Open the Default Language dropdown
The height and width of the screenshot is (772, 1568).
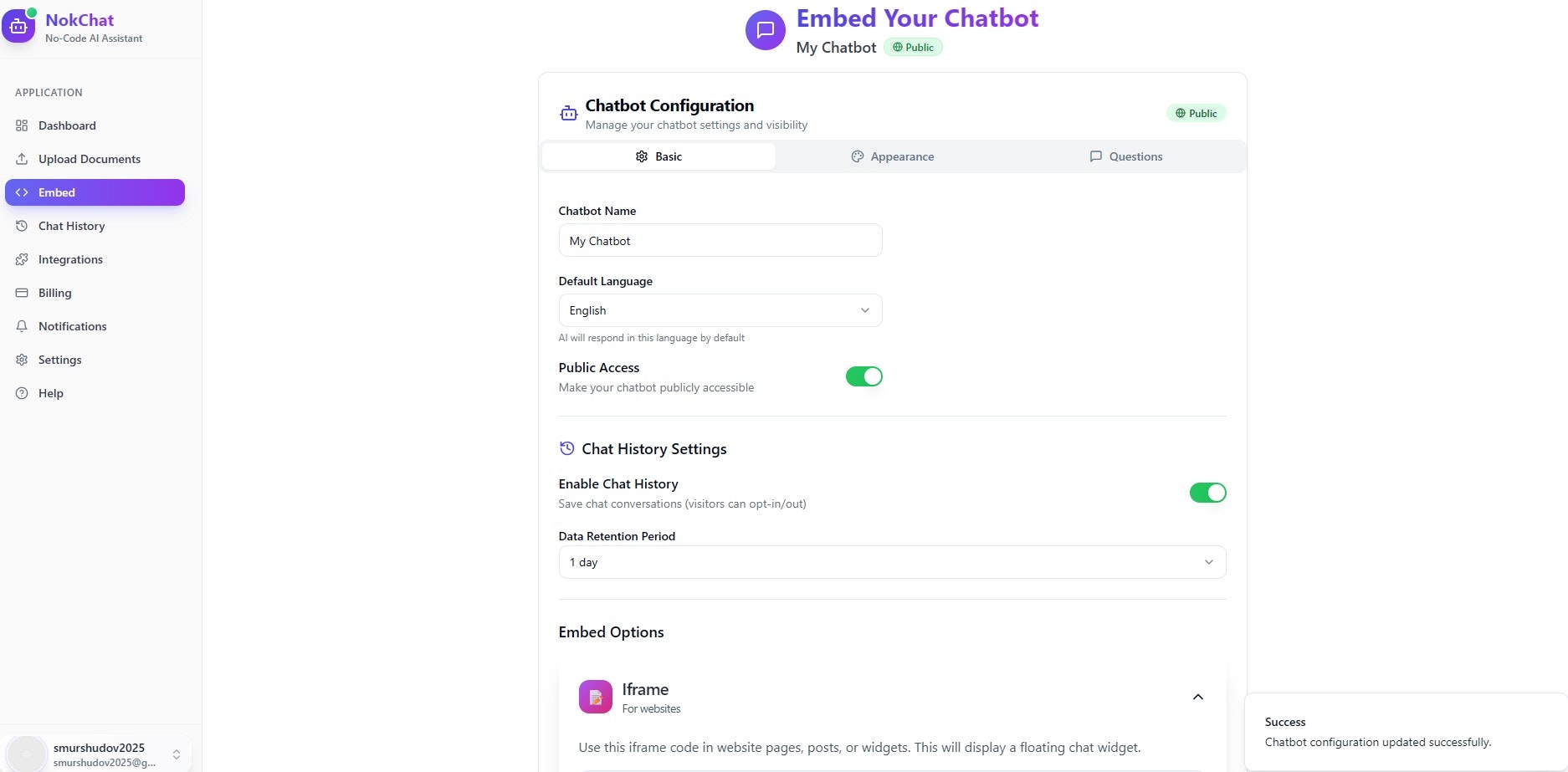click(720, 310)
